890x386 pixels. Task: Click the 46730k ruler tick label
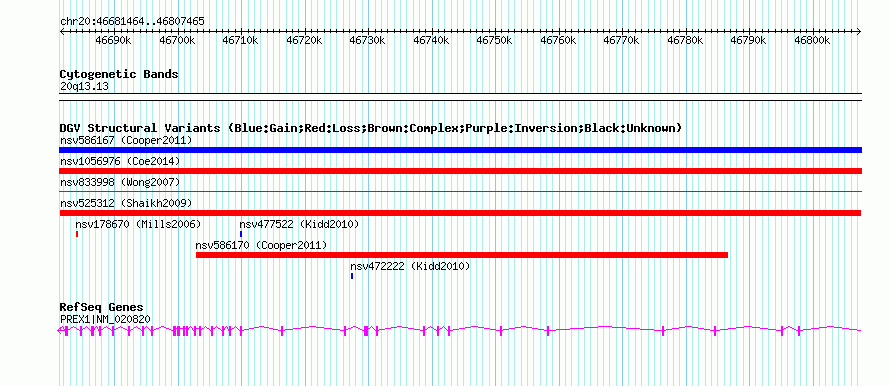coord(368,41)
